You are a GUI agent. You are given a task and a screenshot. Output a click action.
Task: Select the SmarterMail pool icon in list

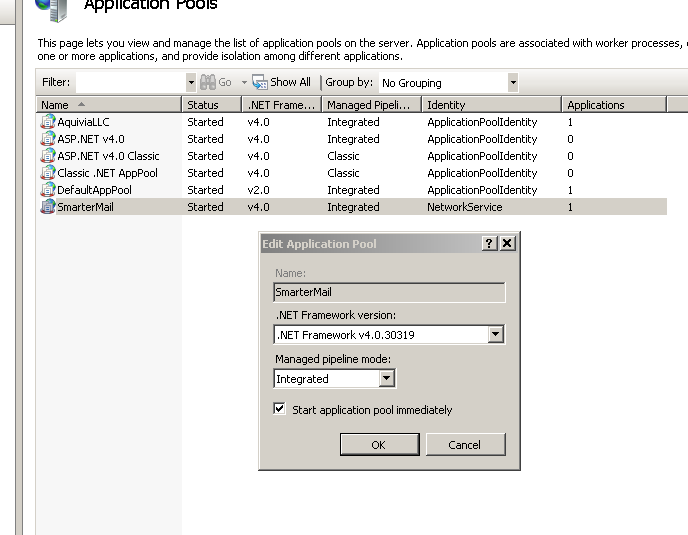point(48,207)
